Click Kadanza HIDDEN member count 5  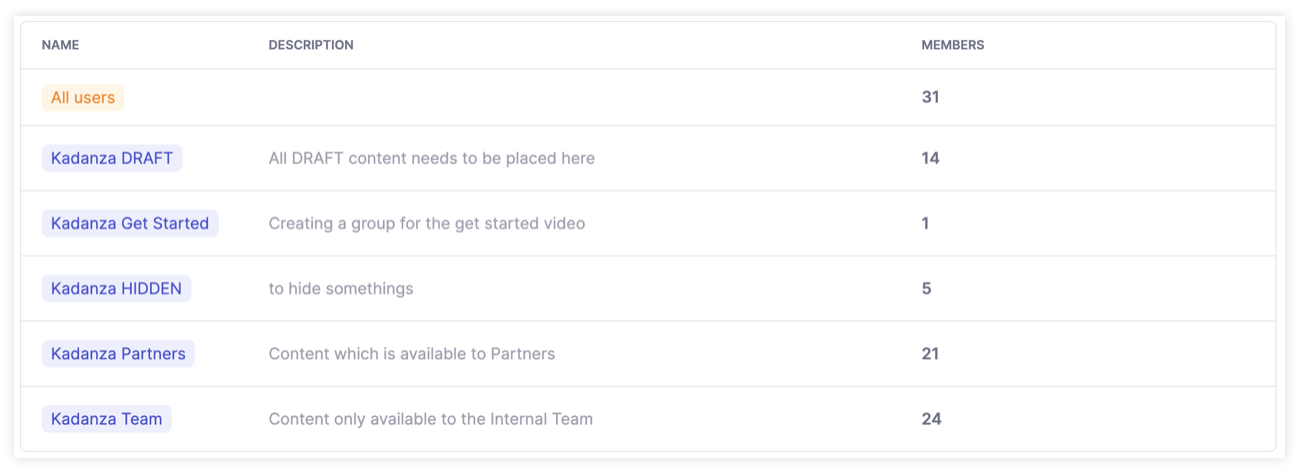(x=926, y=288)
